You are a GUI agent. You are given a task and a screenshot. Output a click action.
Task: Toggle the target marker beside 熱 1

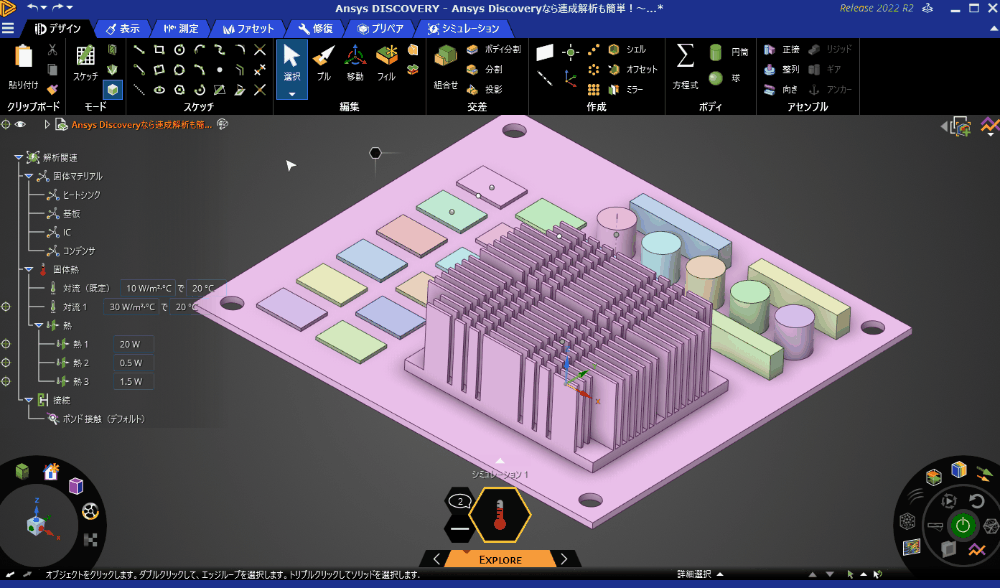tap(6, 344)
